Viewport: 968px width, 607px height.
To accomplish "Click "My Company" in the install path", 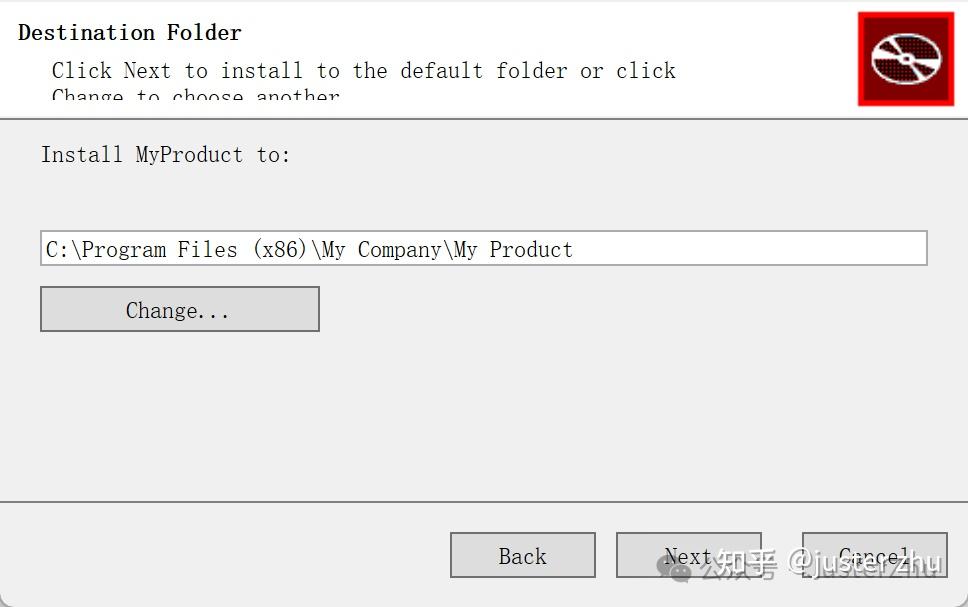I will click(384, 249).
